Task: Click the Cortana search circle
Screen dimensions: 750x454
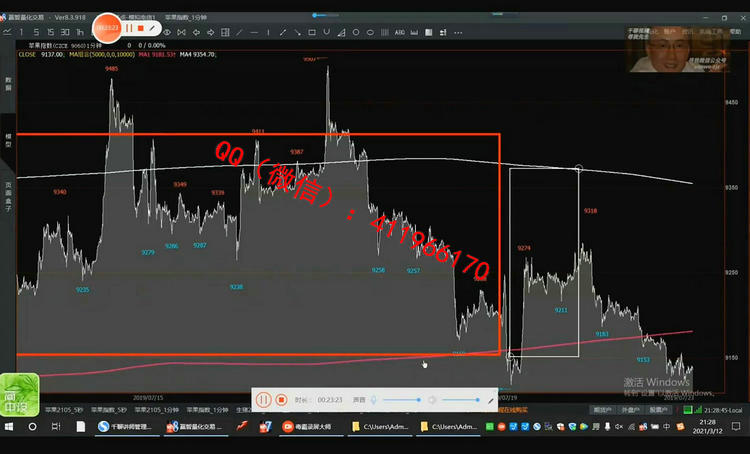Action: click(32, 426)
